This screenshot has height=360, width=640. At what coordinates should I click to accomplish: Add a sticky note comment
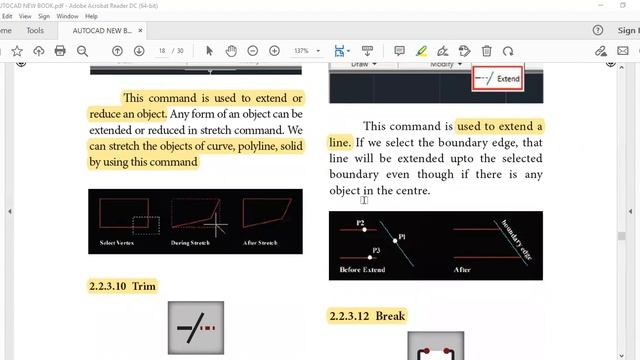pos(399,51)
